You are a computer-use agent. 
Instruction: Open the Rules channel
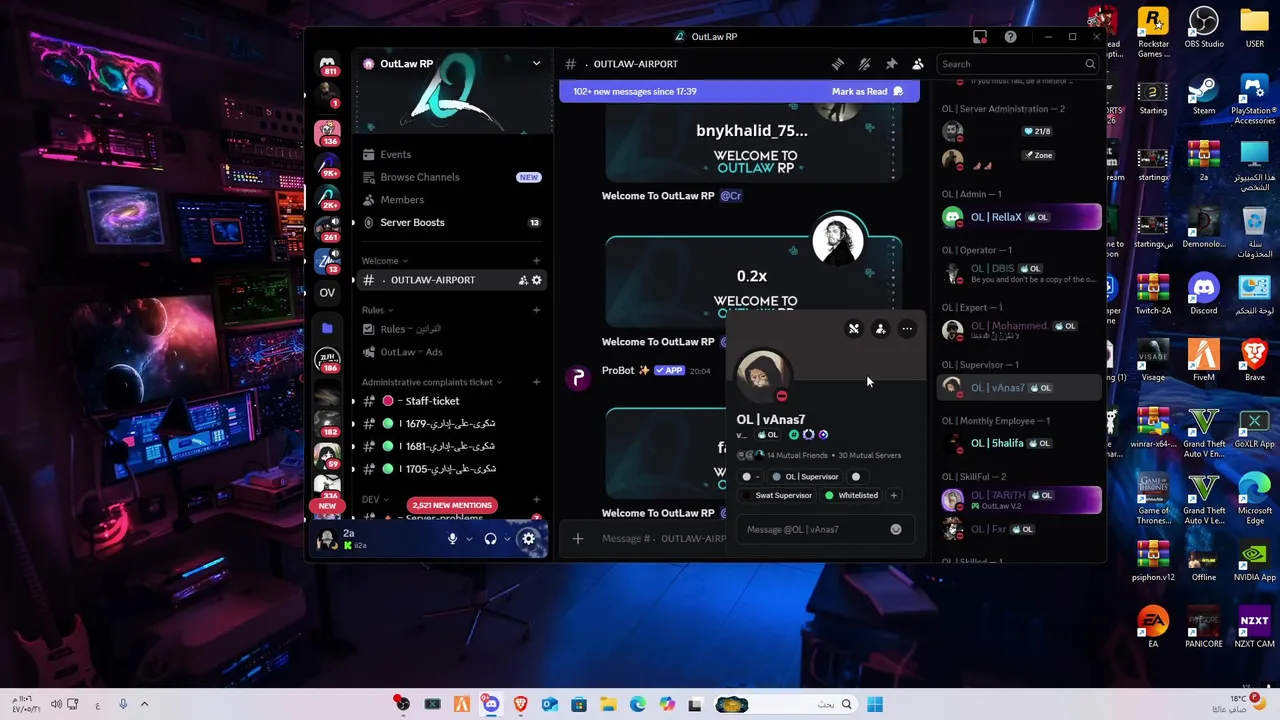(x=451, y=329)
